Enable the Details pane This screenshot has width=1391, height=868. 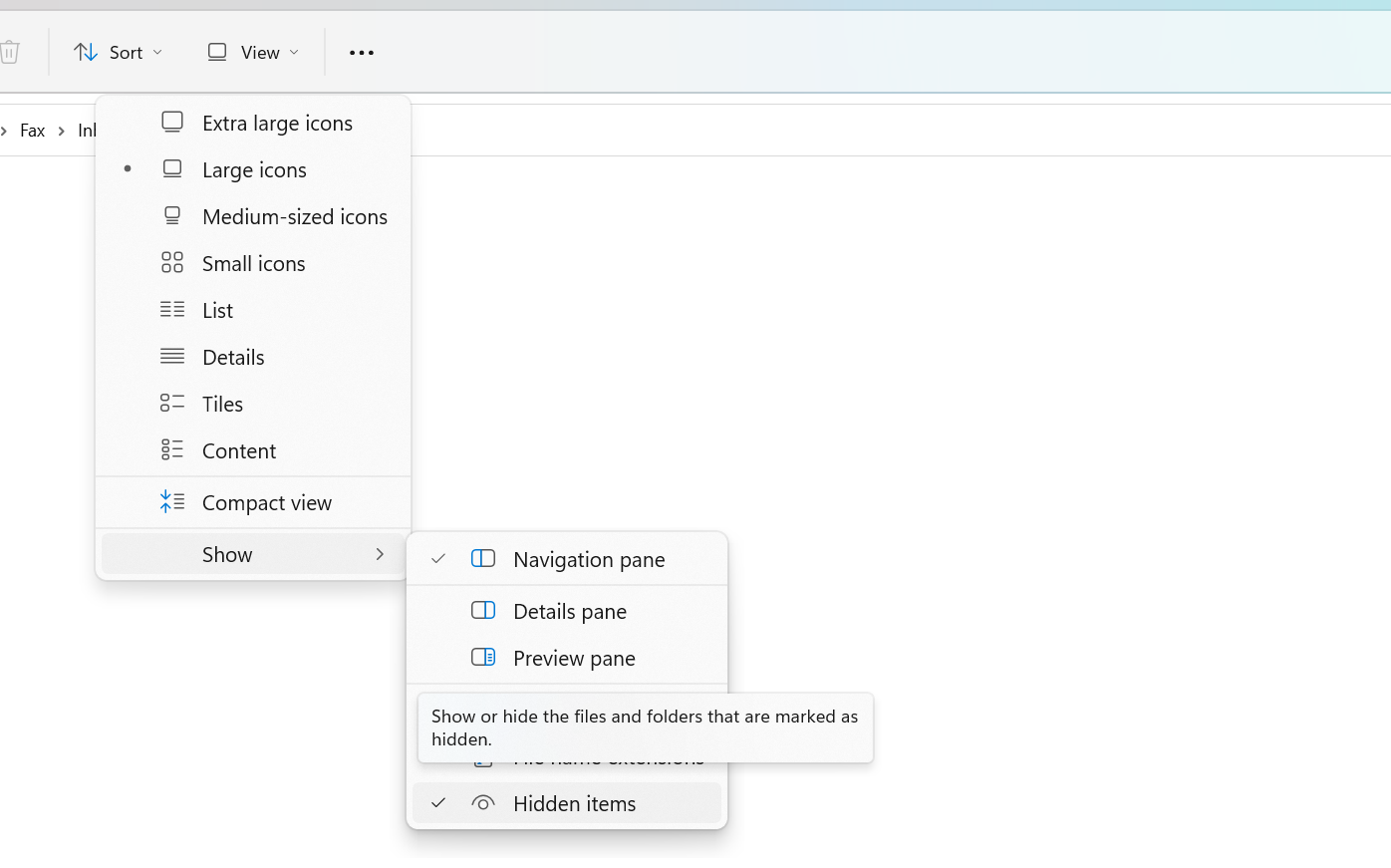[x=567, y=611]
